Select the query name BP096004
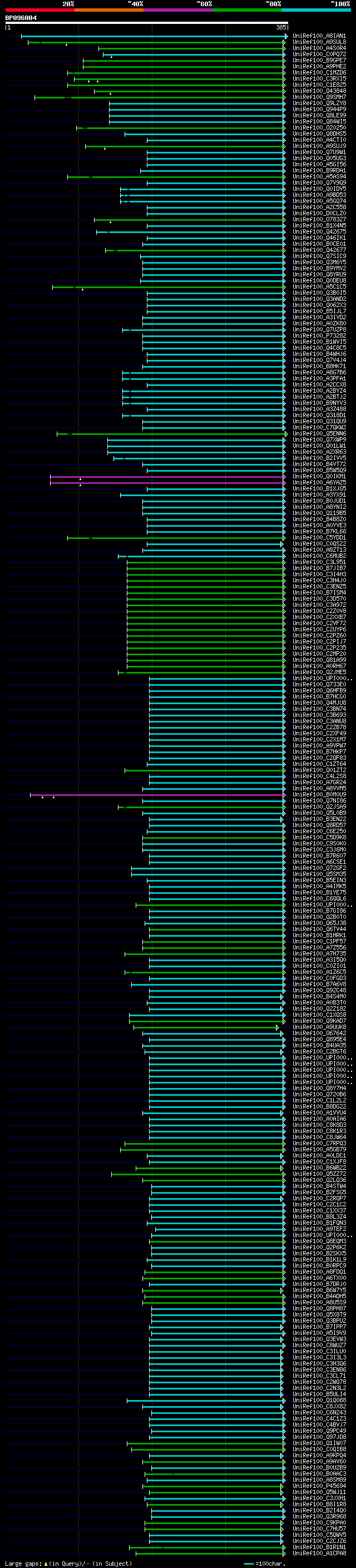Image resolution: width=356 pixels, height=1568 pixels. click(x=21, y=18)
